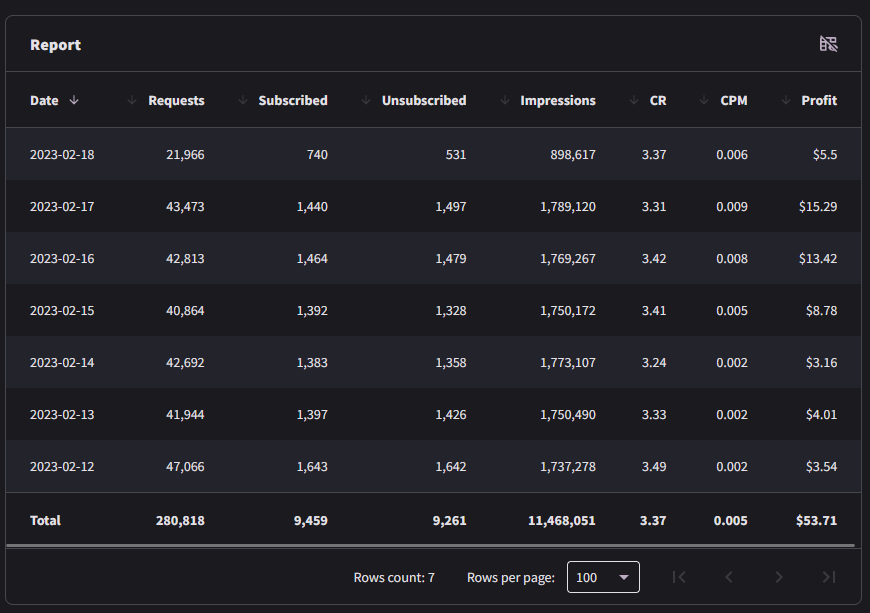
Task: Click the Profit column header label
Action: tap(819, 100)
